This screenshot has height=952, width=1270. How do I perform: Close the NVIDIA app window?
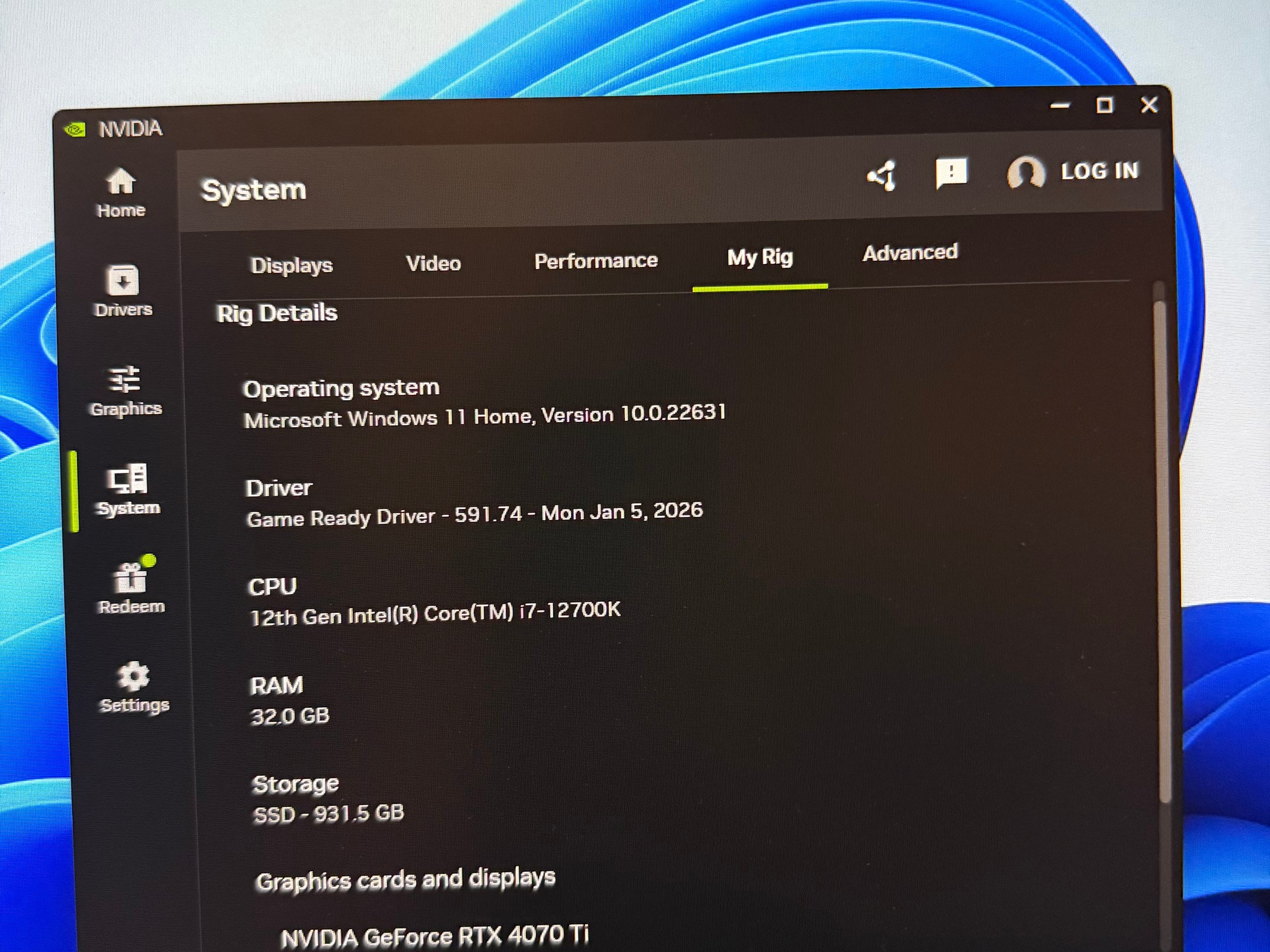1149,104
